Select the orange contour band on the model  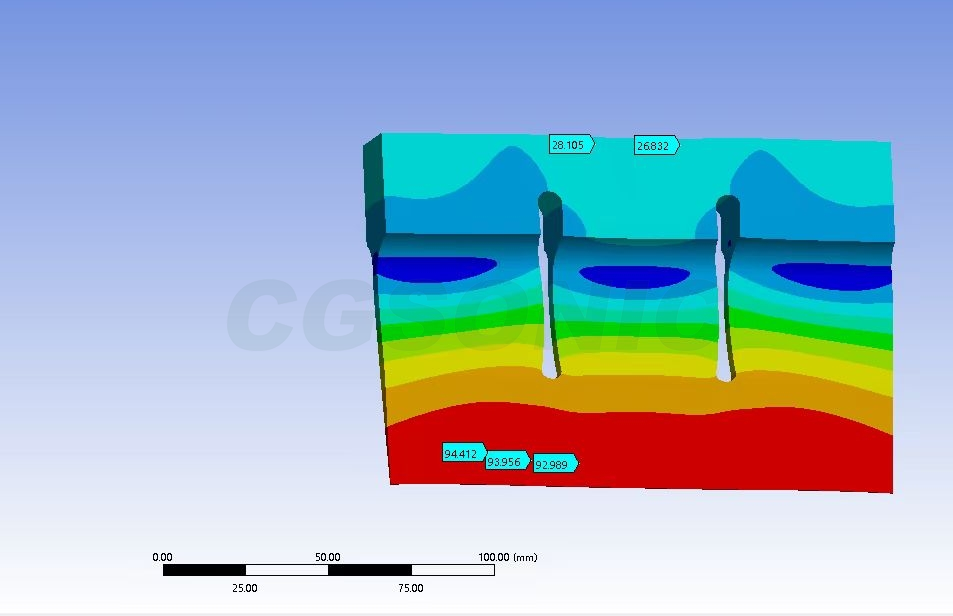coord(640,393)
